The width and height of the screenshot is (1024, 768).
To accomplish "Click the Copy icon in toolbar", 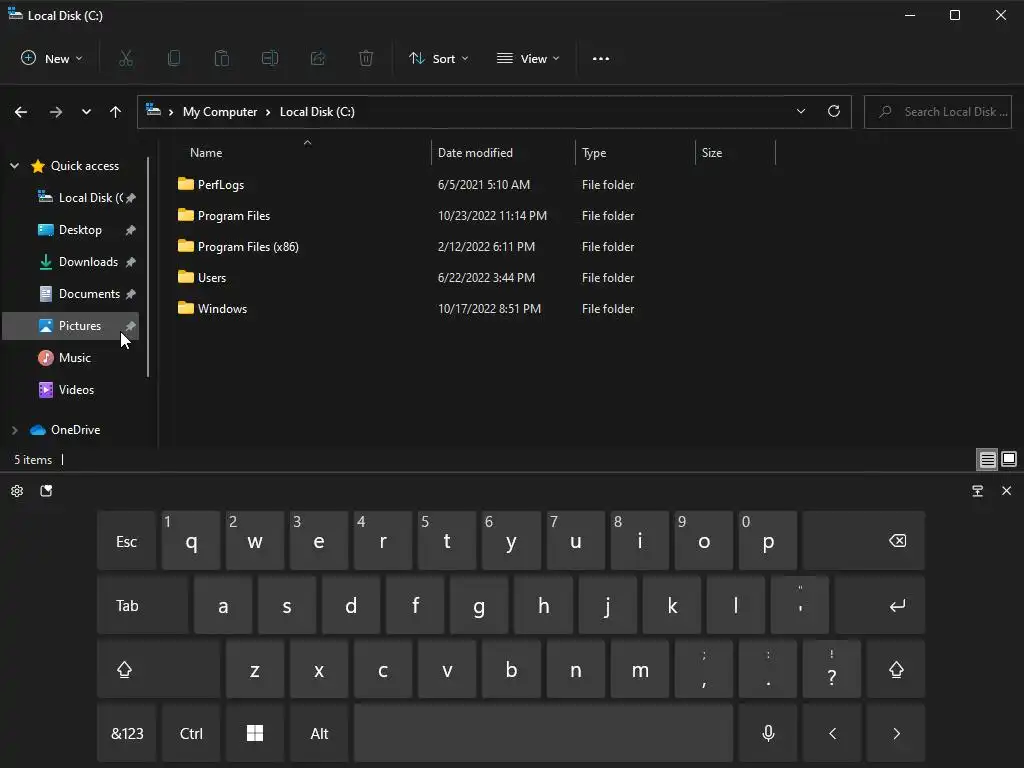I will (174, 59).
